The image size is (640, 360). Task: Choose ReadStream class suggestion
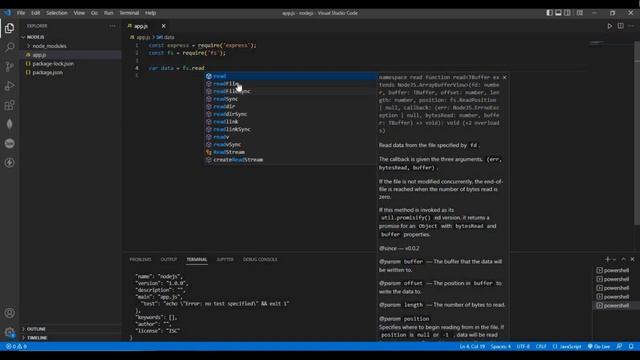pos(290,152)
